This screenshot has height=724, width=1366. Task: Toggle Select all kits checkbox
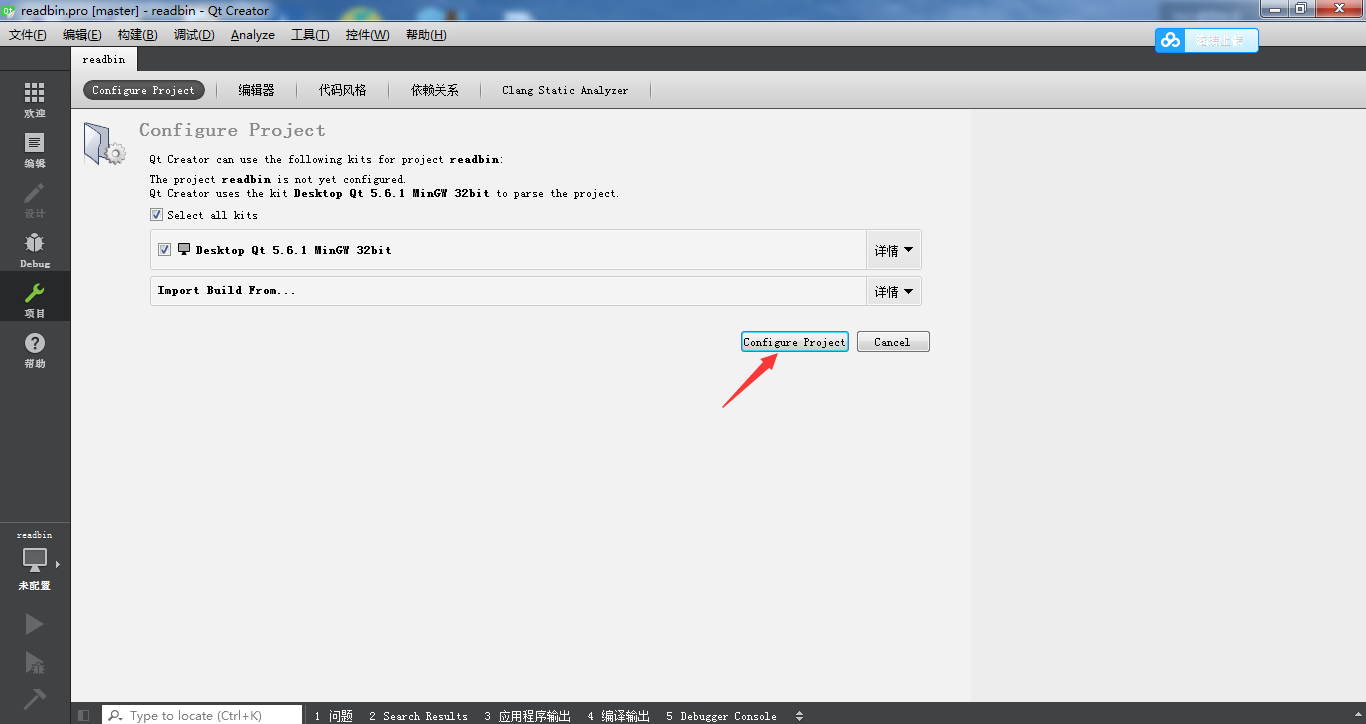[x=156, y=214]
